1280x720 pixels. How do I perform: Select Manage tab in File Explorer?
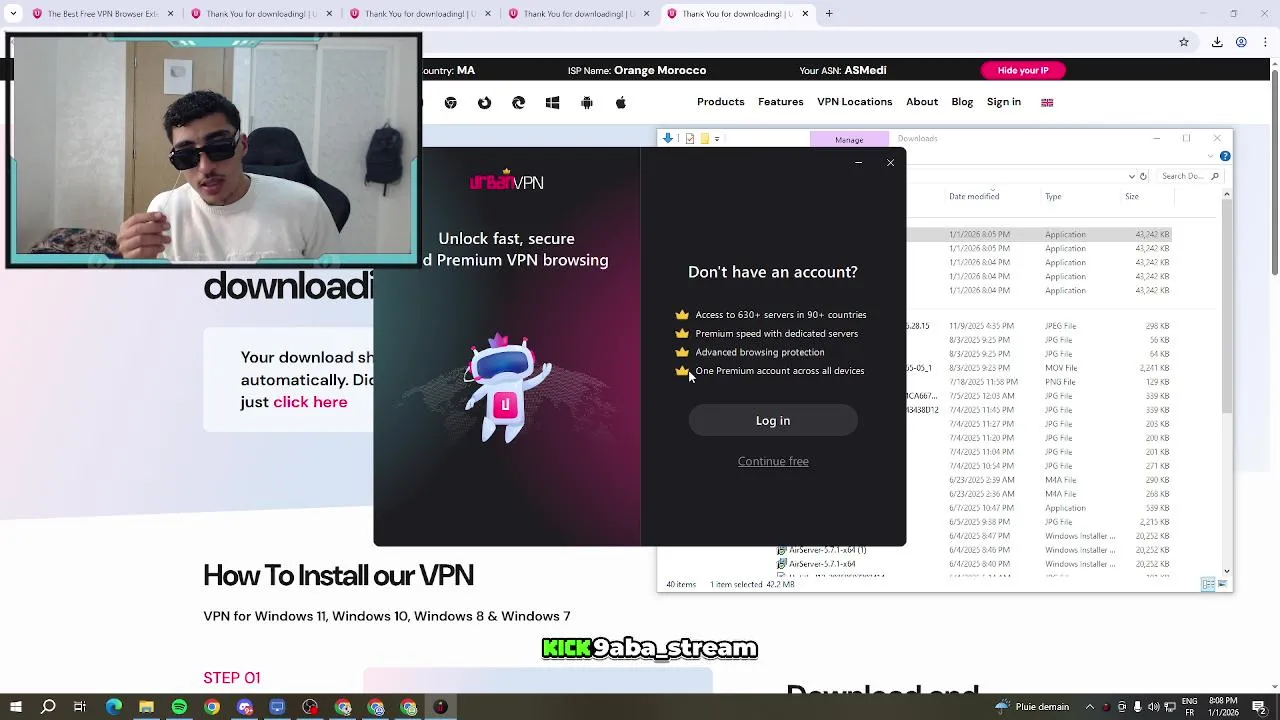pyautogui.click(x=849, y=139)
